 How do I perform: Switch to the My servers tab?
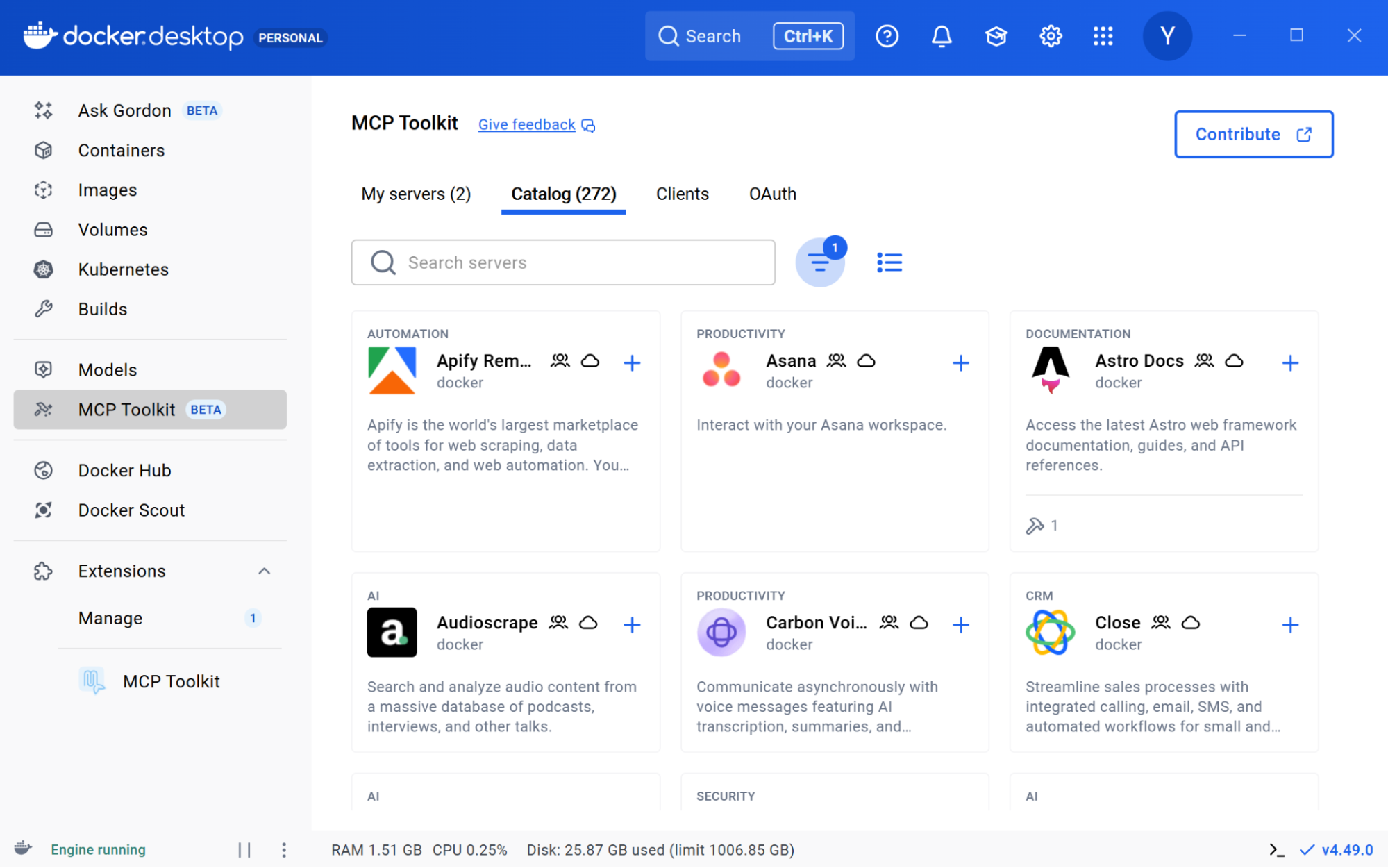tap(415, 194)
